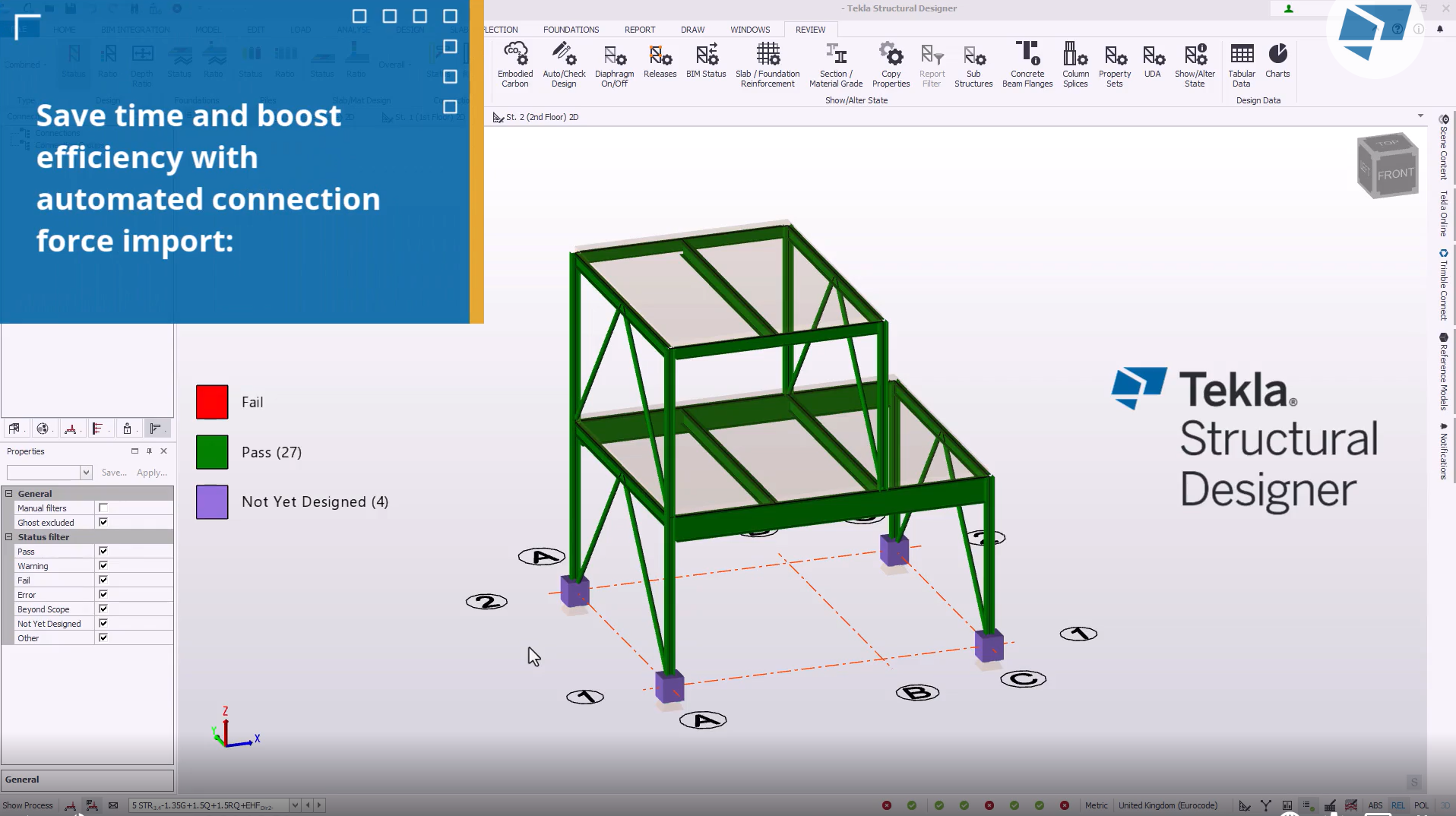The image size is (1456, 816).
Task: Toggle the Error status filter checkbox
Action: pyautogui.click(x=103, y=594)
